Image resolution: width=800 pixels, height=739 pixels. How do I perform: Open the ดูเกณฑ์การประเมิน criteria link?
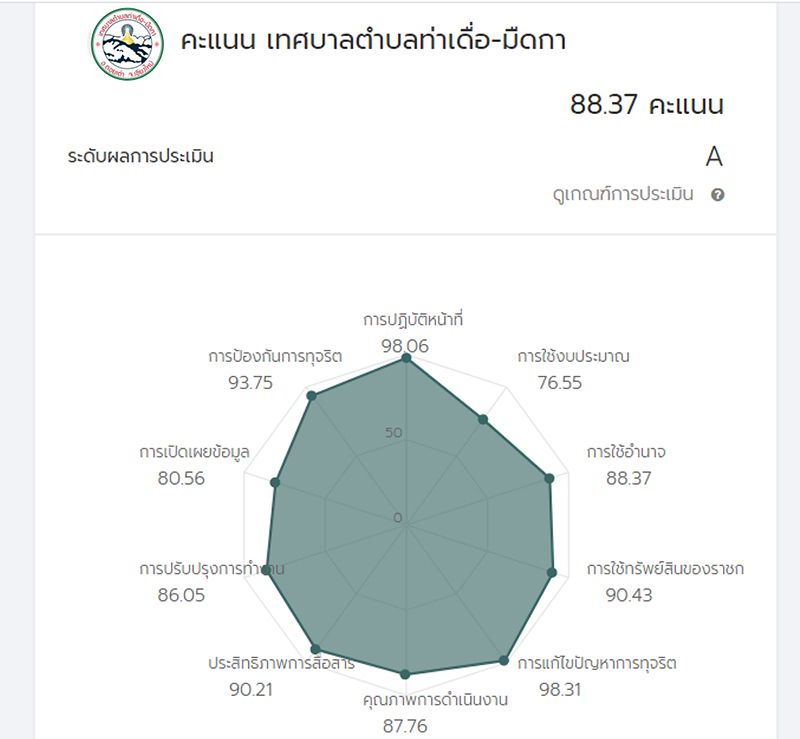623,194
